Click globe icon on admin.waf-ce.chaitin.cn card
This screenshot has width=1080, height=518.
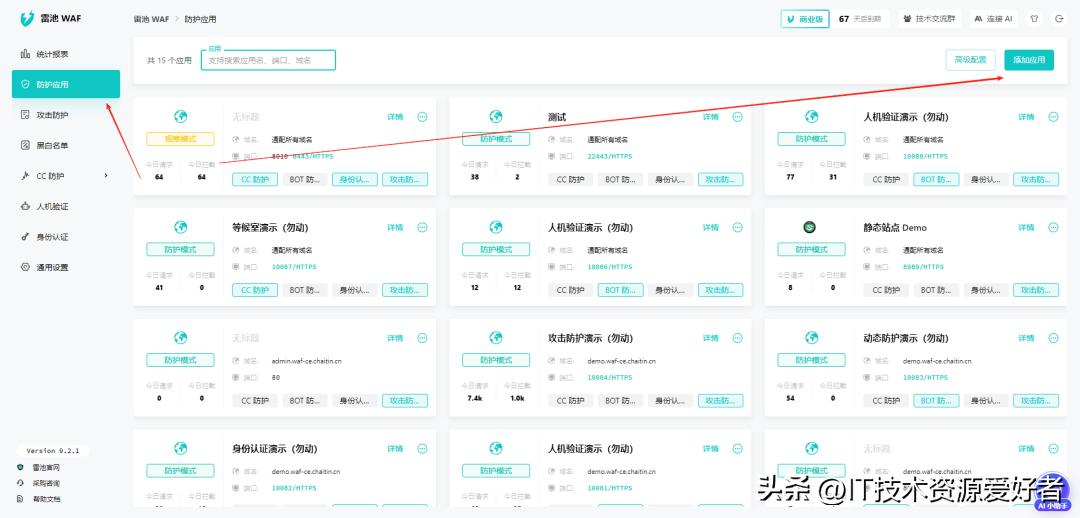pyautogui.click(x=180, y=338)
